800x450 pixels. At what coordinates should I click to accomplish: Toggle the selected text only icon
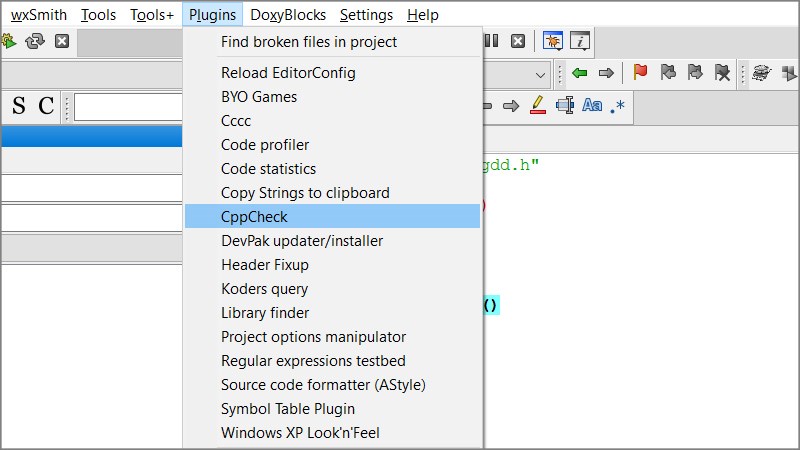pos(565,105)
